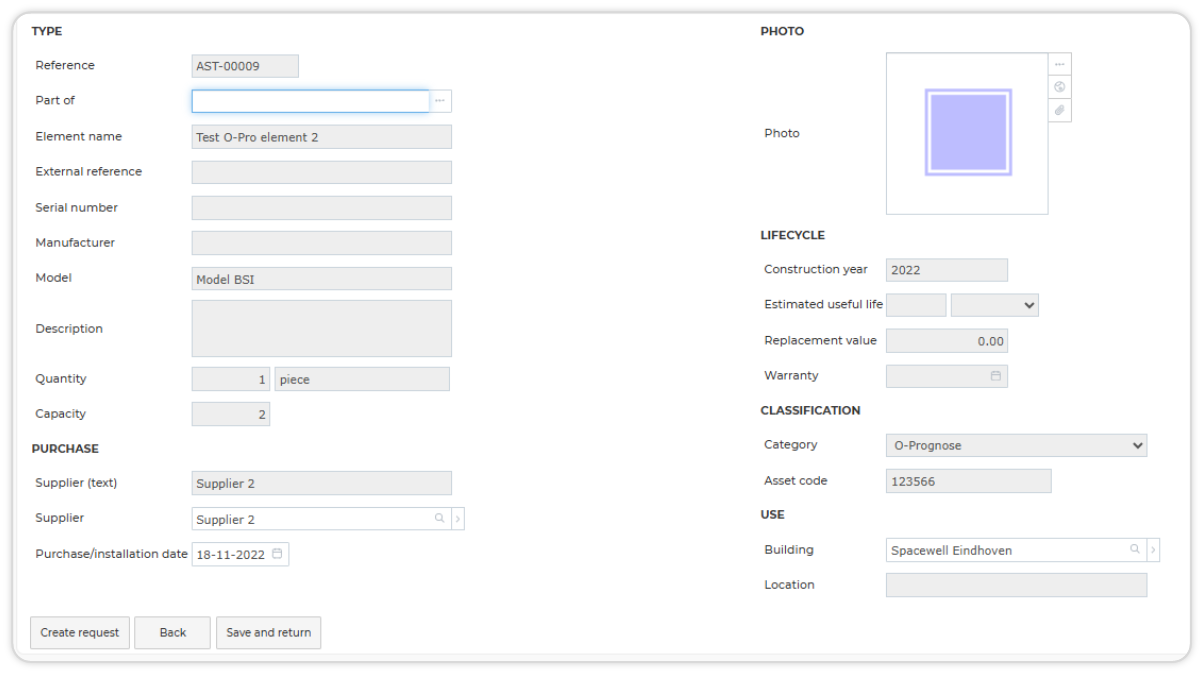The width and height of the screenshot is (1203, 674).
Task: Open the Category dropdown showing O-Prognose
Action: (x=1016, y=446)
